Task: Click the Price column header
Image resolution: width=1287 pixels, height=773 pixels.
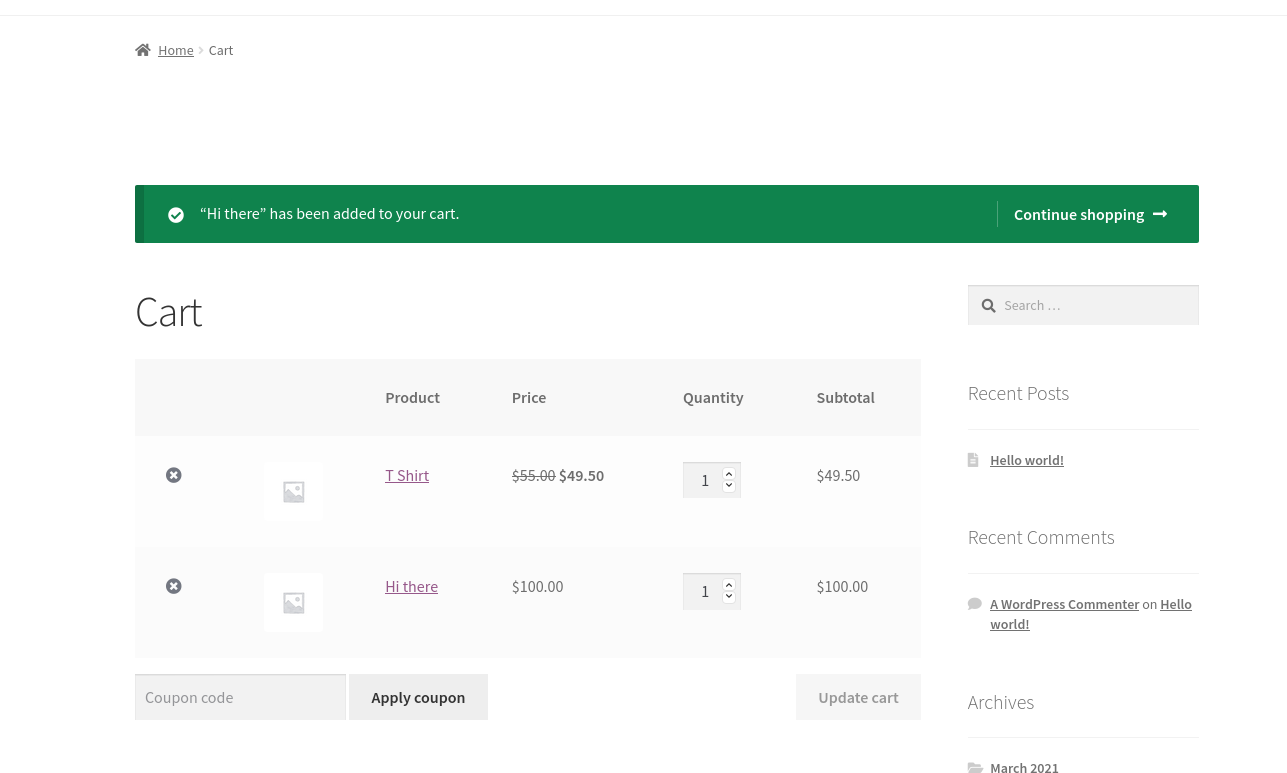Action: click(529, 397)
